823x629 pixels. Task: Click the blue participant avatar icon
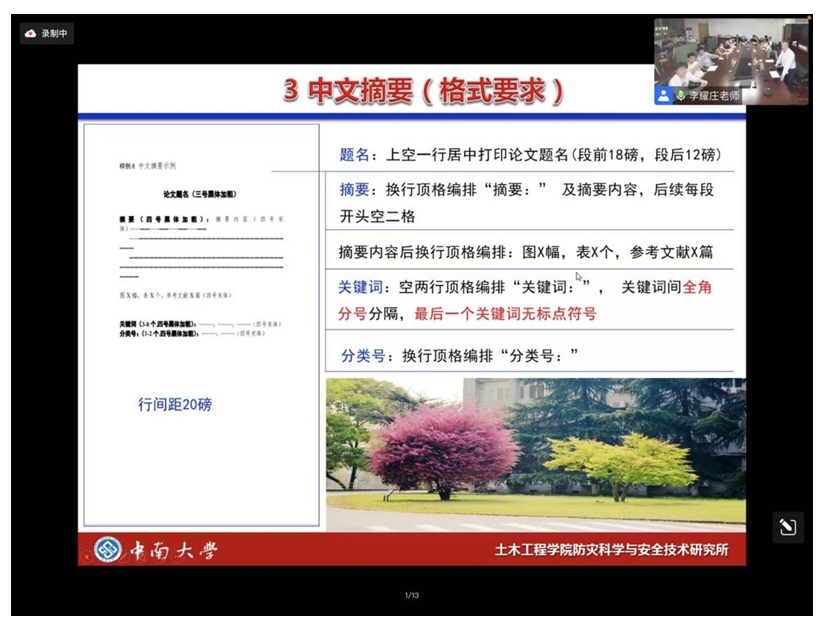coord(663,96)
